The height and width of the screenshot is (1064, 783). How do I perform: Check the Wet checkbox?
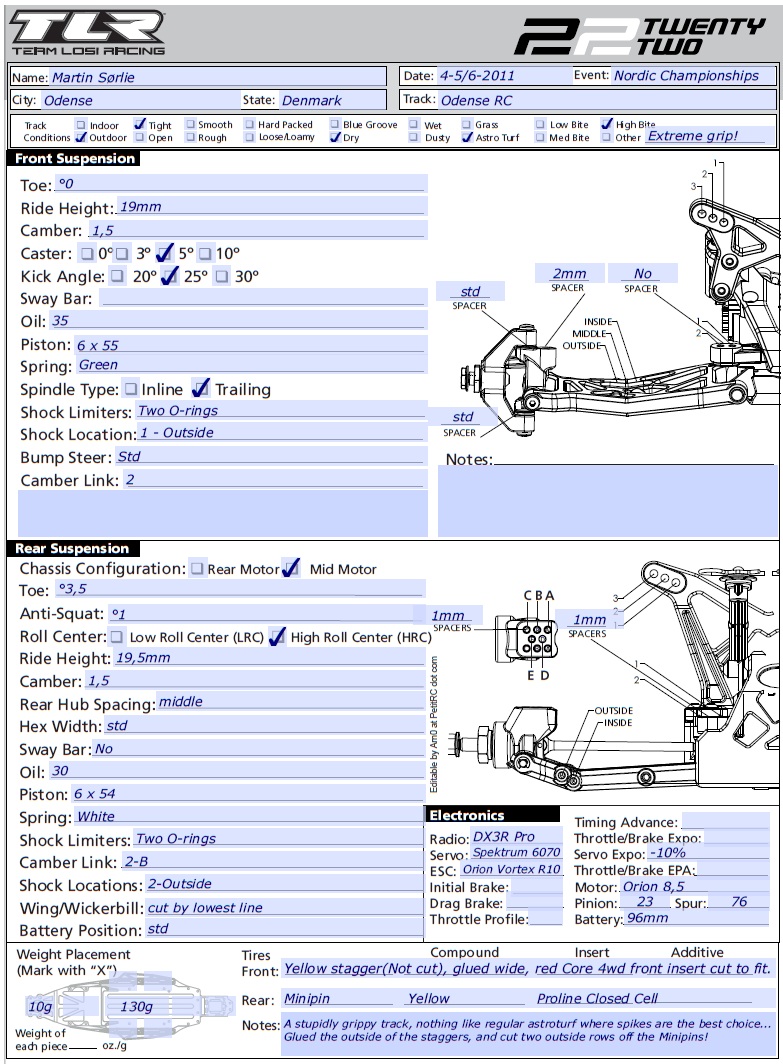click(x=414, y=124)
